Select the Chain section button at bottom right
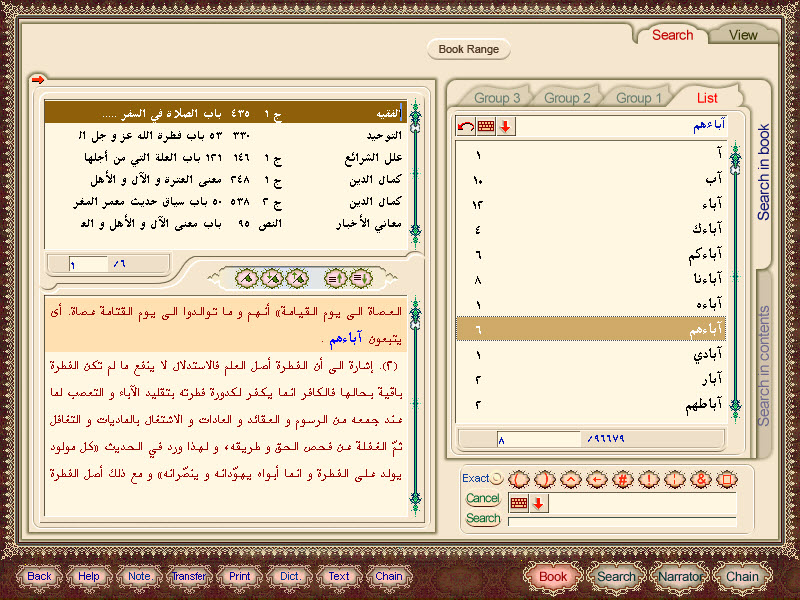800x600 pixels. (742, 577)
